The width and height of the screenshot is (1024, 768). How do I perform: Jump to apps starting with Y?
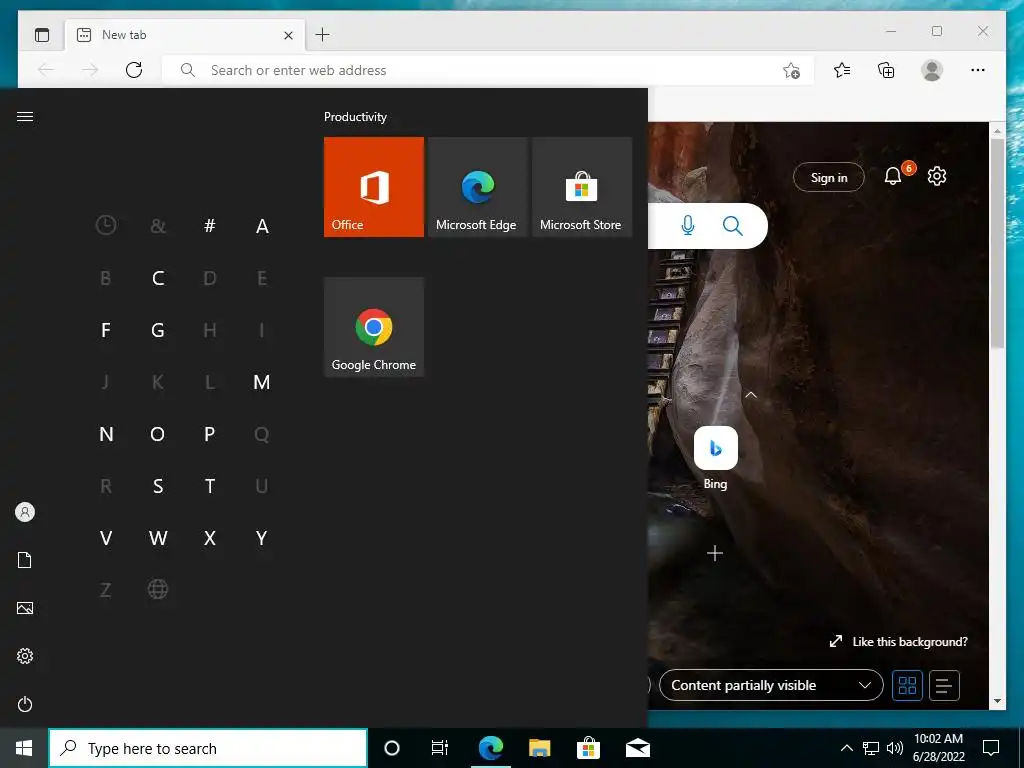[262, 538]
